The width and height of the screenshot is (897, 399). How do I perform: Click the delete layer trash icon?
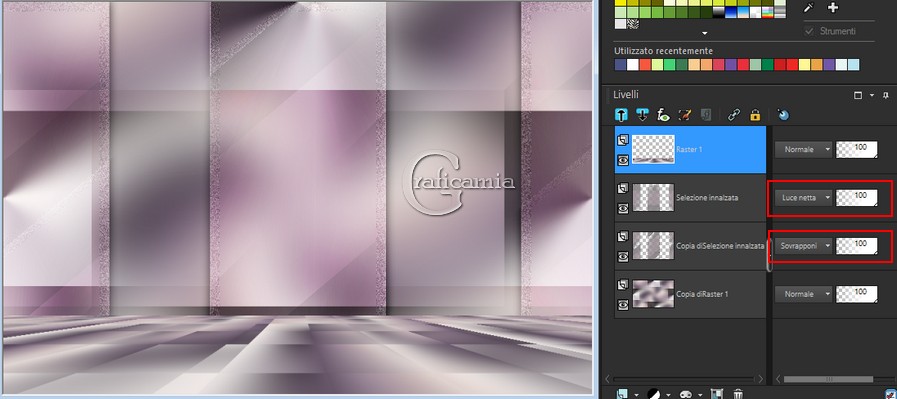coord(738,394)
